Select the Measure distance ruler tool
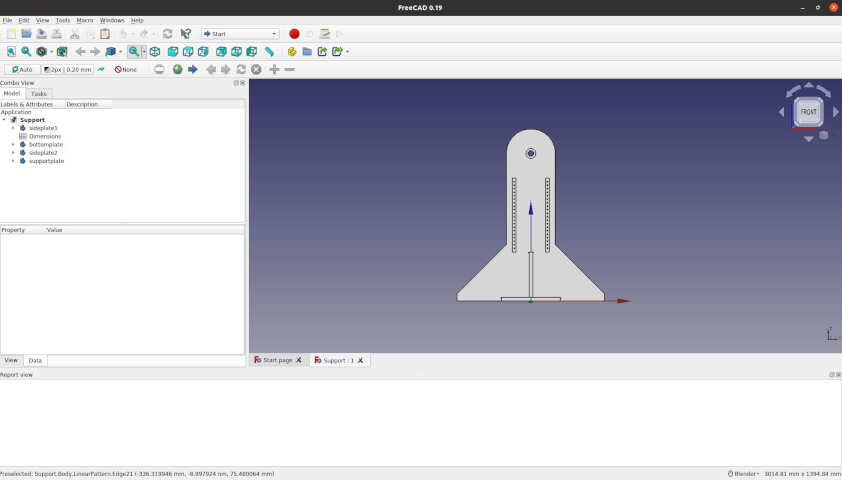842x480 pixels. (270, 52)
